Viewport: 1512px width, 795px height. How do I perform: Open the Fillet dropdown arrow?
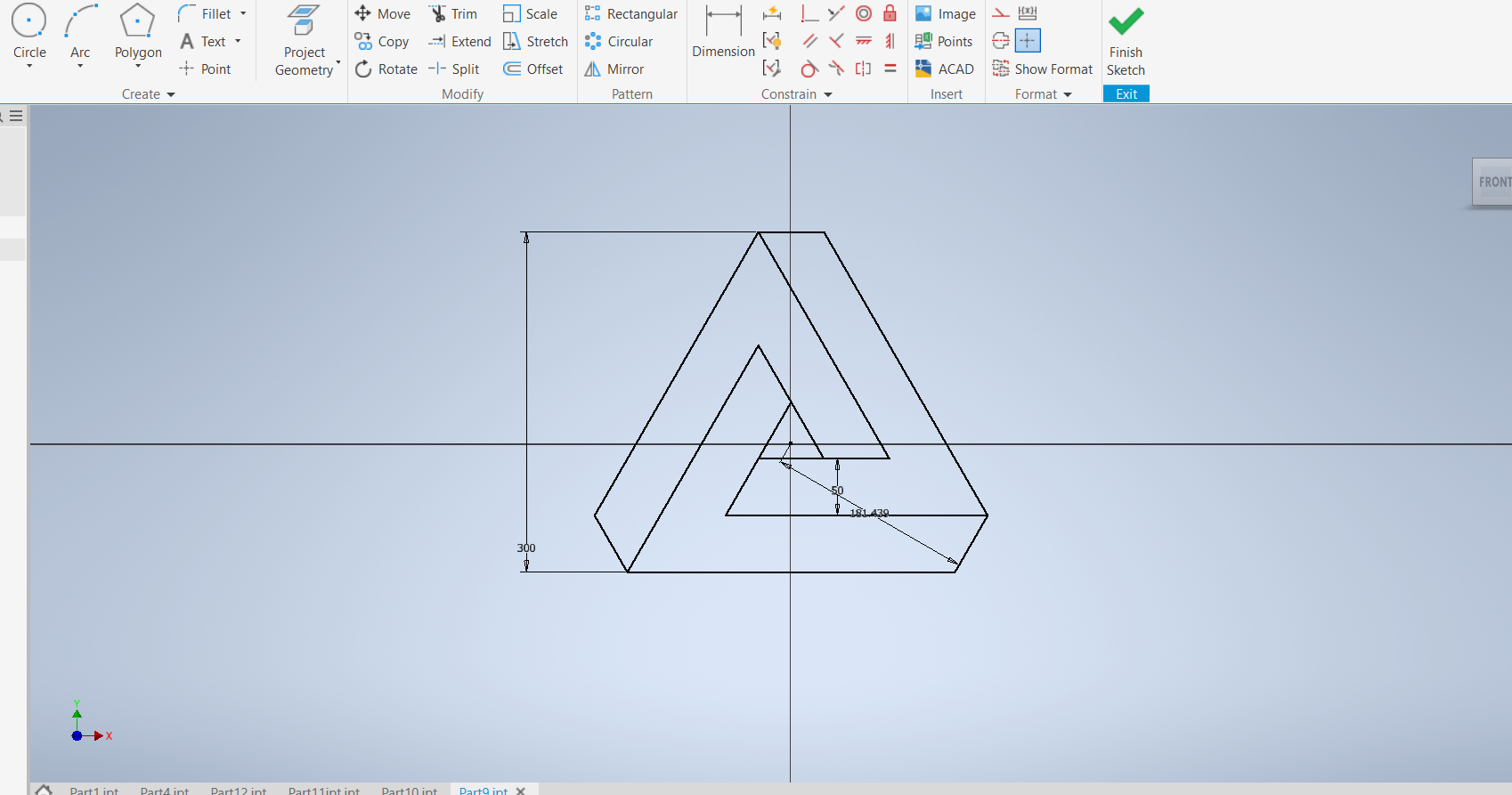pyautogui.click(x=243, y=14)
